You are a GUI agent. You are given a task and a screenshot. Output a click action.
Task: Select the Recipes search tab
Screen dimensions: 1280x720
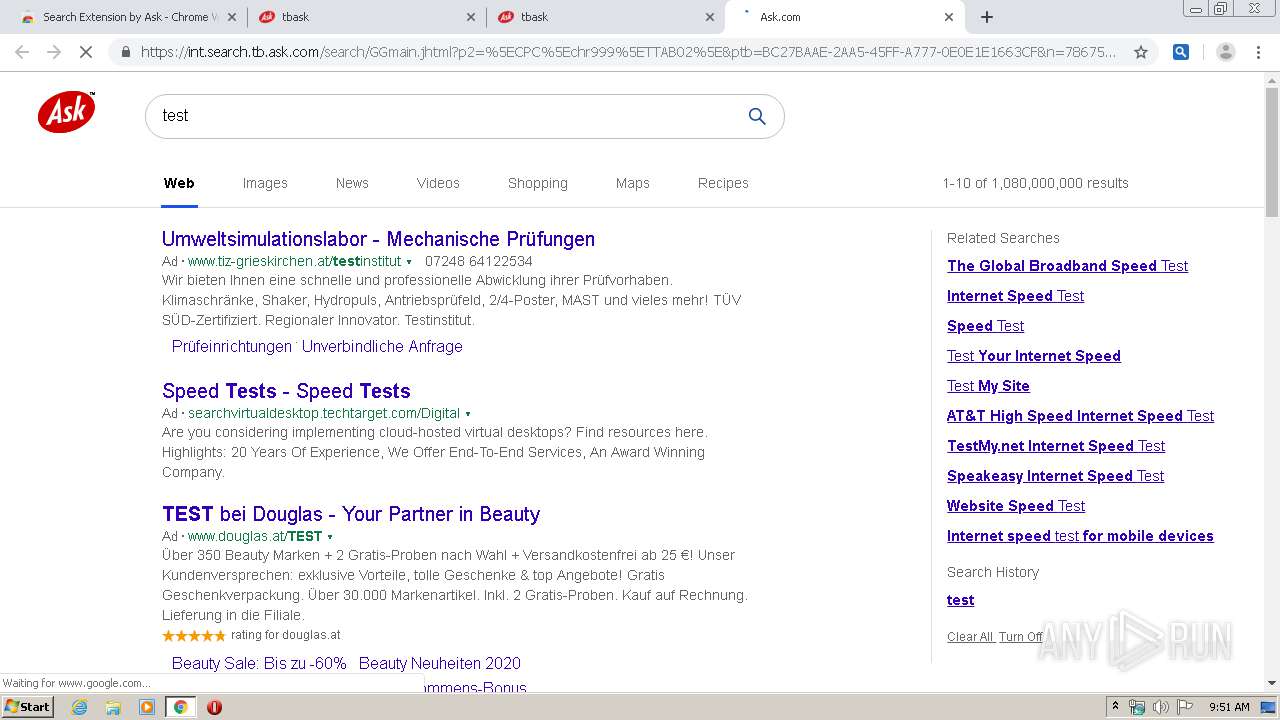tap(723, 183)
